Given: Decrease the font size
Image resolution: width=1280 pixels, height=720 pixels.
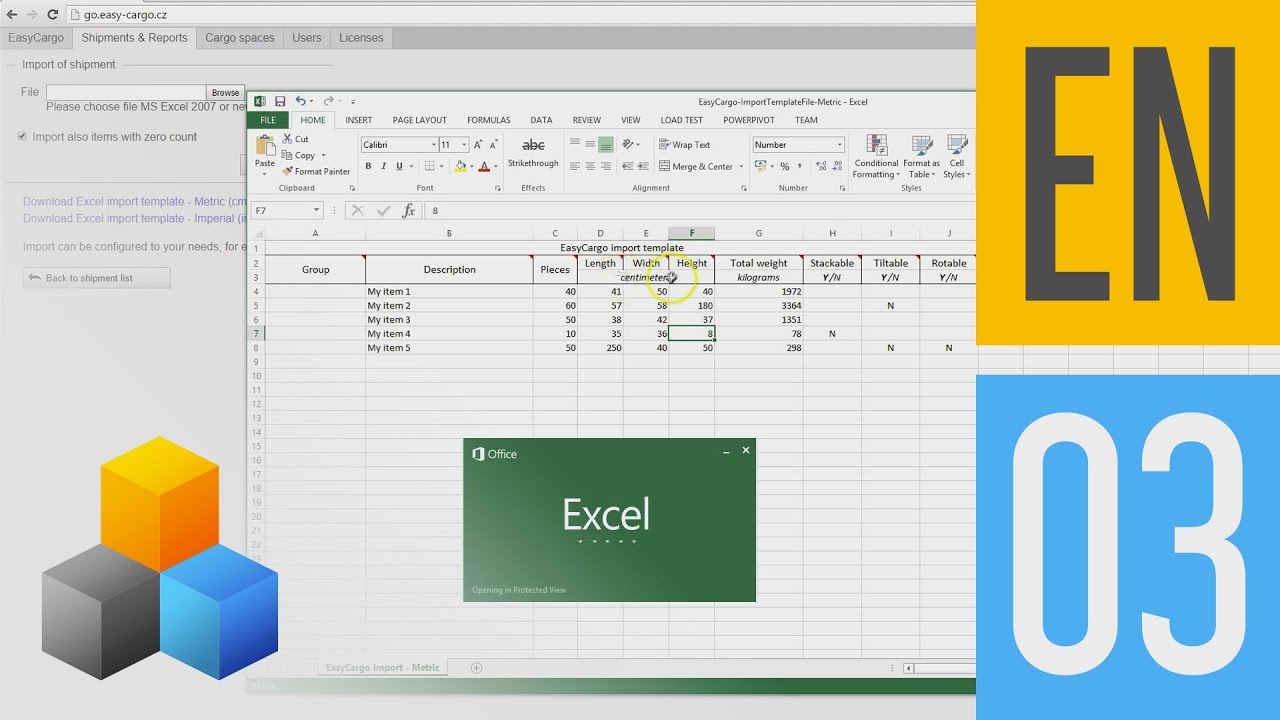Looking at the screenshot, I should tap(494, 145).
